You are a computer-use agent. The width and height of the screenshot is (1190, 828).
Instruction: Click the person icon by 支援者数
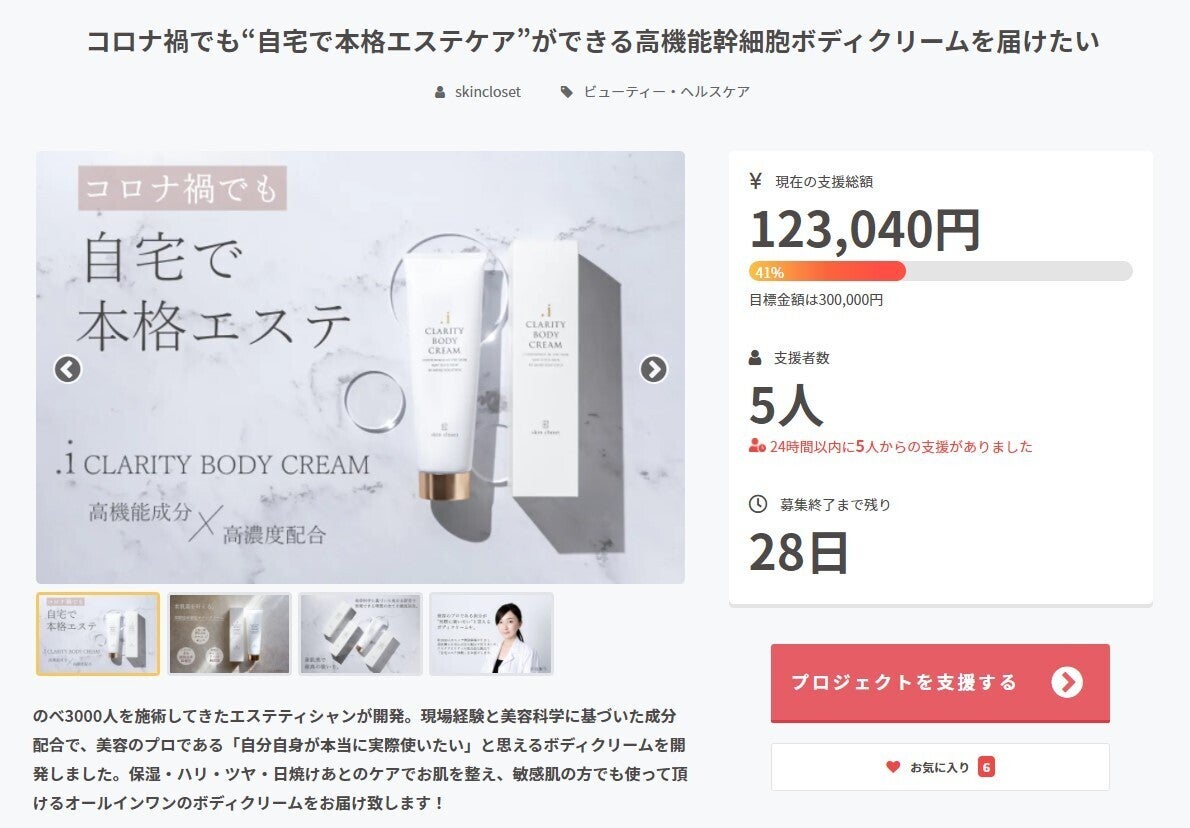pos(755,357)
